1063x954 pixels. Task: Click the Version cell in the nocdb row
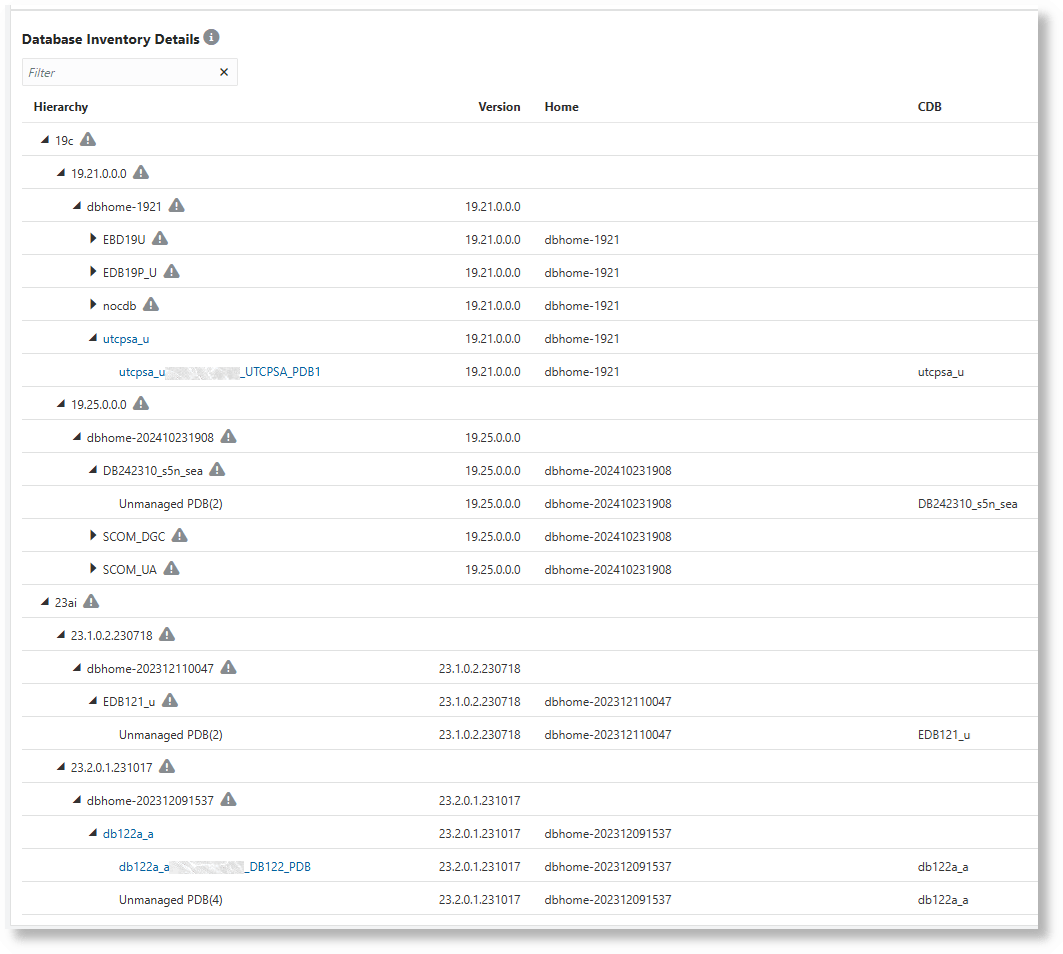point(493,305)
